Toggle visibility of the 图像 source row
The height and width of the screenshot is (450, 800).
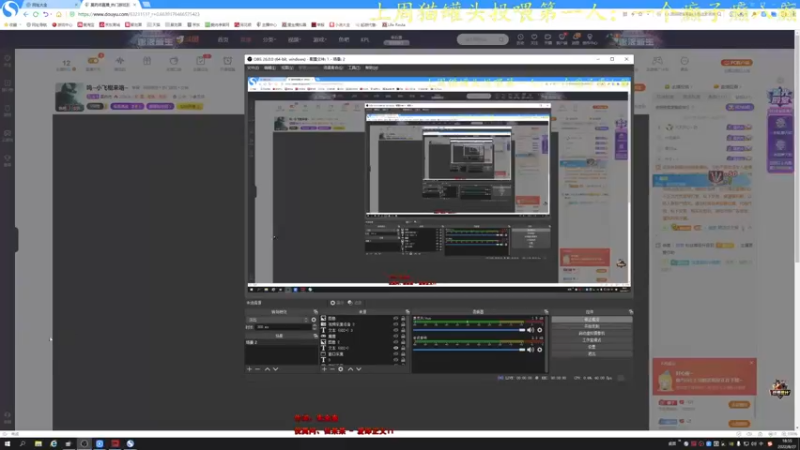click(x=395, y=318)
